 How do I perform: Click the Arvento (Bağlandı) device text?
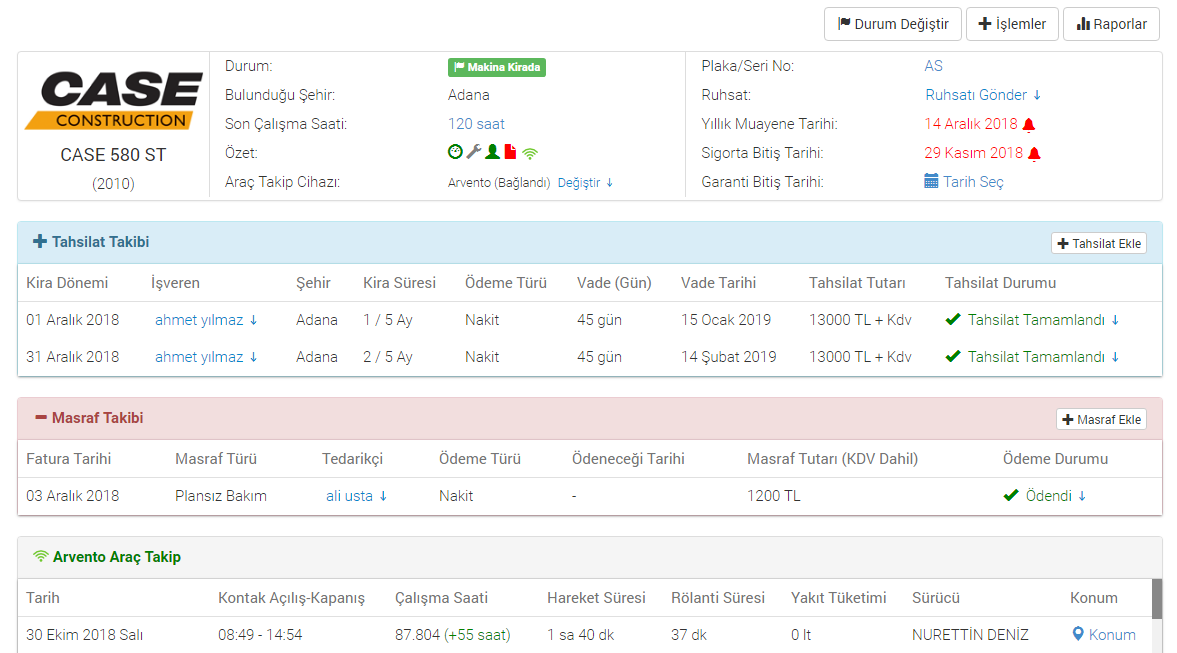pyautogui.click(x=499, y=182)
